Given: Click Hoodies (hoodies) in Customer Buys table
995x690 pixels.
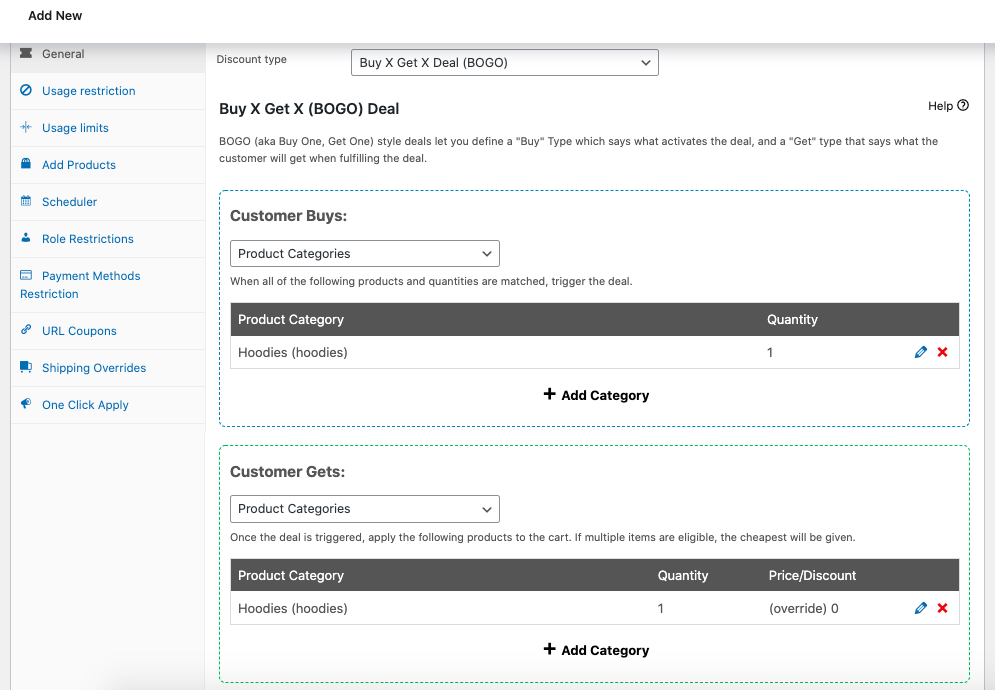Looking at the screenshot, I should click(293, 352).
